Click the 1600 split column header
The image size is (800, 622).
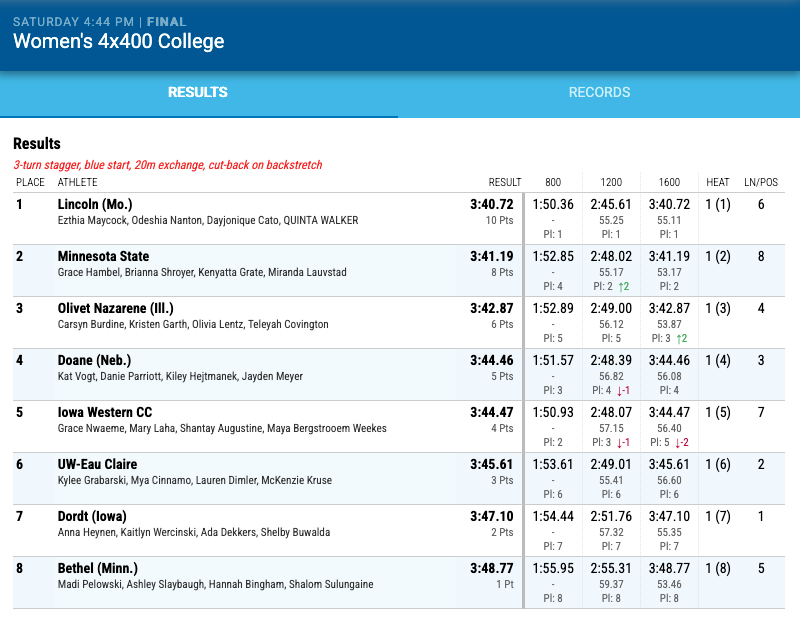point(669,182)
